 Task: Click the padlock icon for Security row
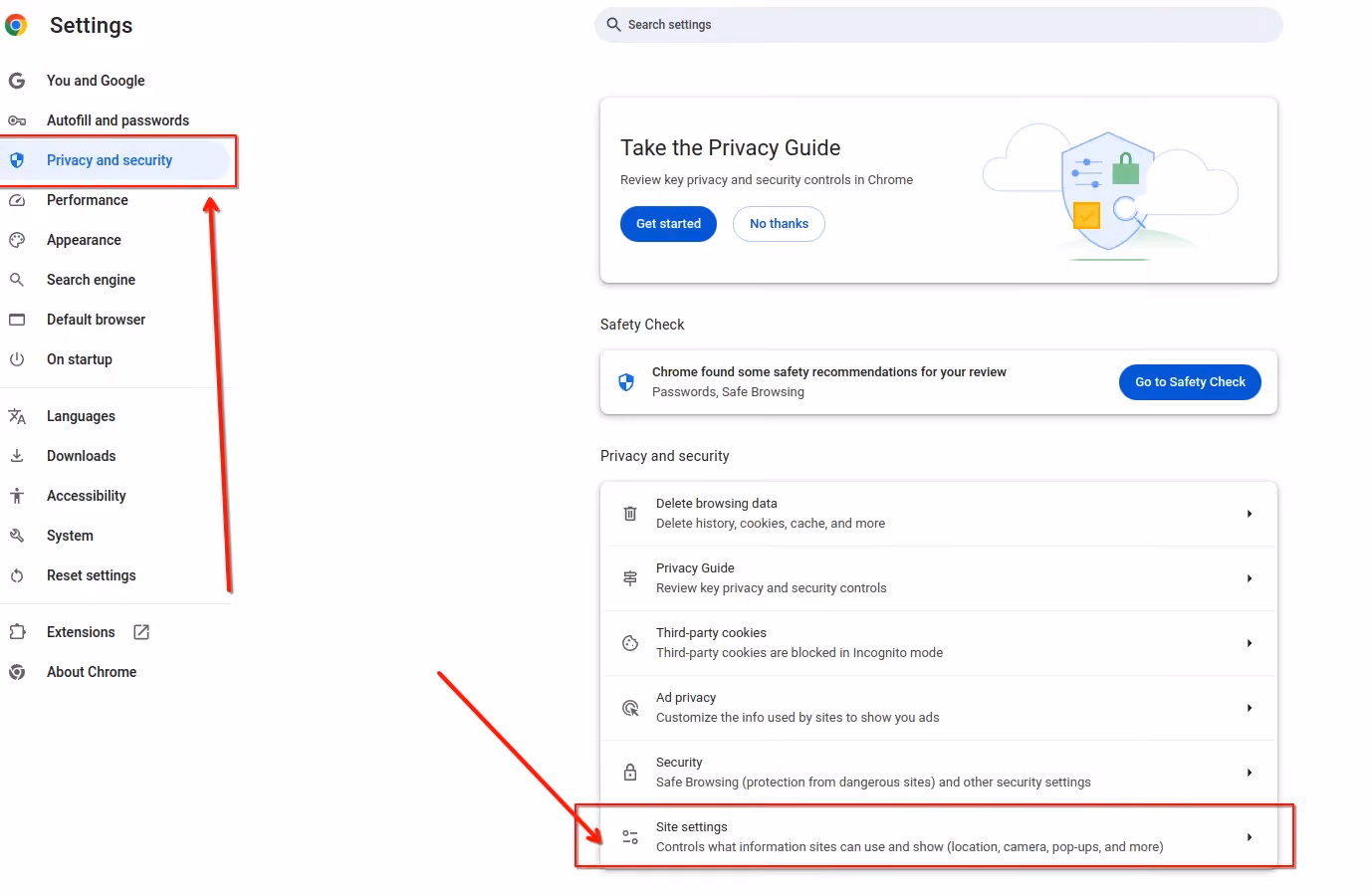[x=630, y=773]
